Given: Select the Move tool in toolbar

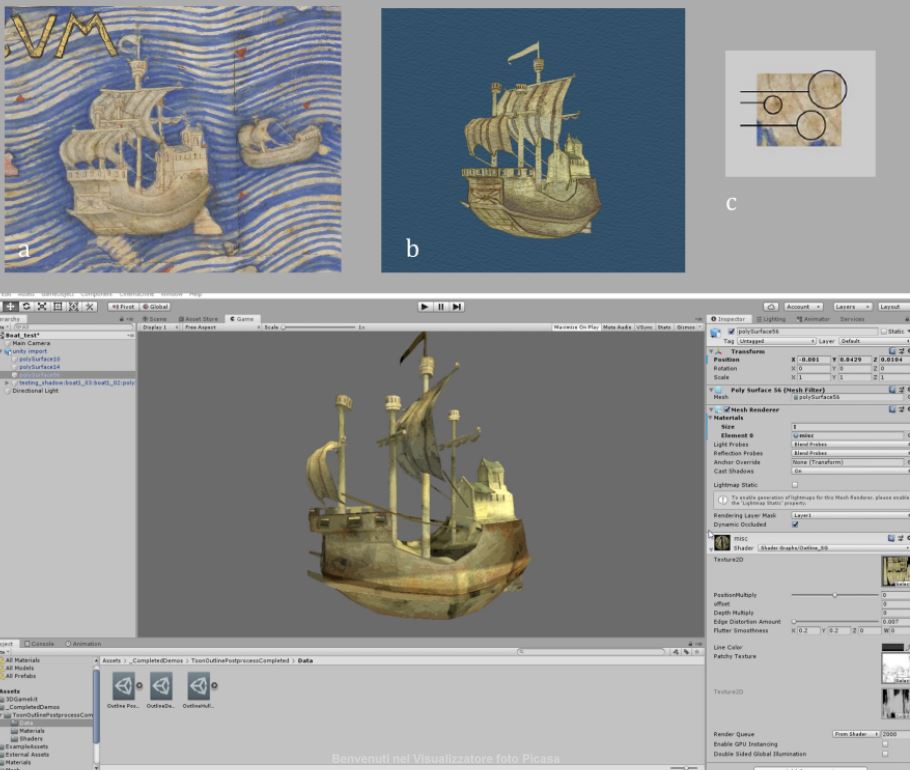Looking at the screenshot, I should 10,306.
